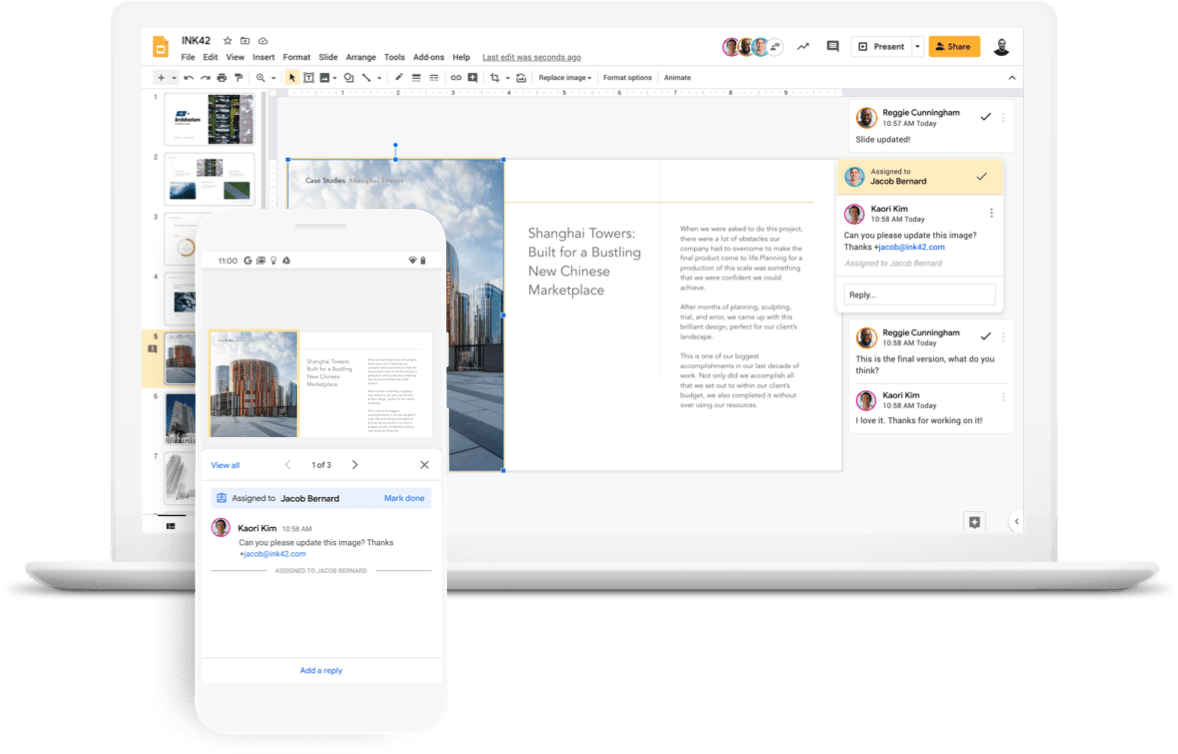Insert a link

pyautogui.click(x=456, y=77)
